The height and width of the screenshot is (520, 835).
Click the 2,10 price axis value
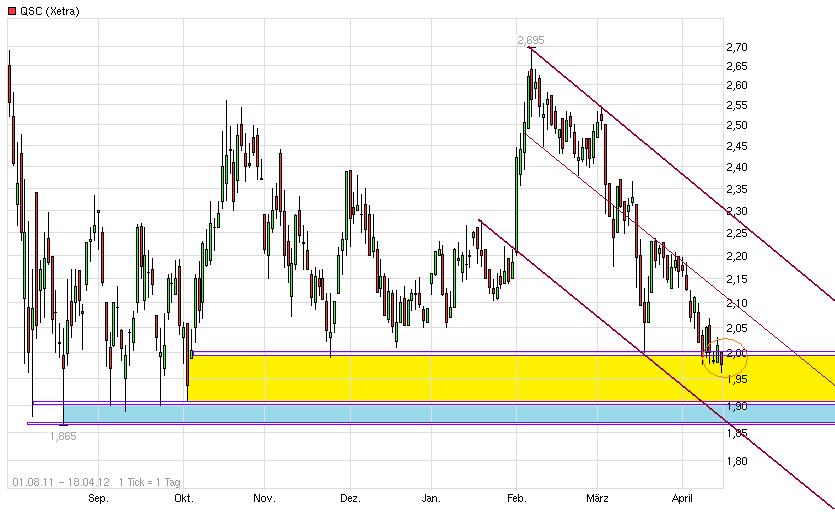737,303
